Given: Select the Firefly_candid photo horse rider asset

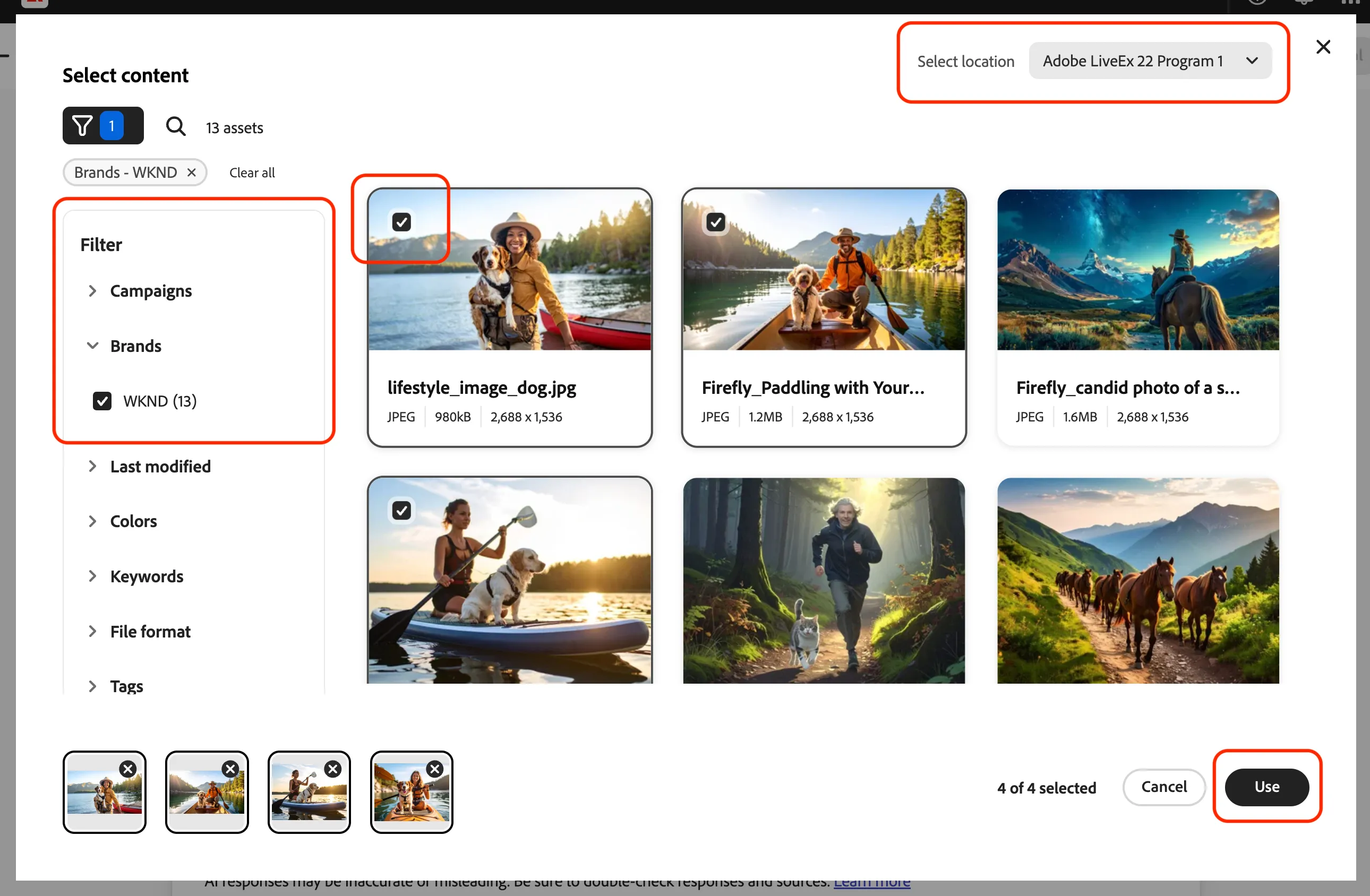Looking at the screenshot, I should pyautogui.click(x=1138, y=317).
